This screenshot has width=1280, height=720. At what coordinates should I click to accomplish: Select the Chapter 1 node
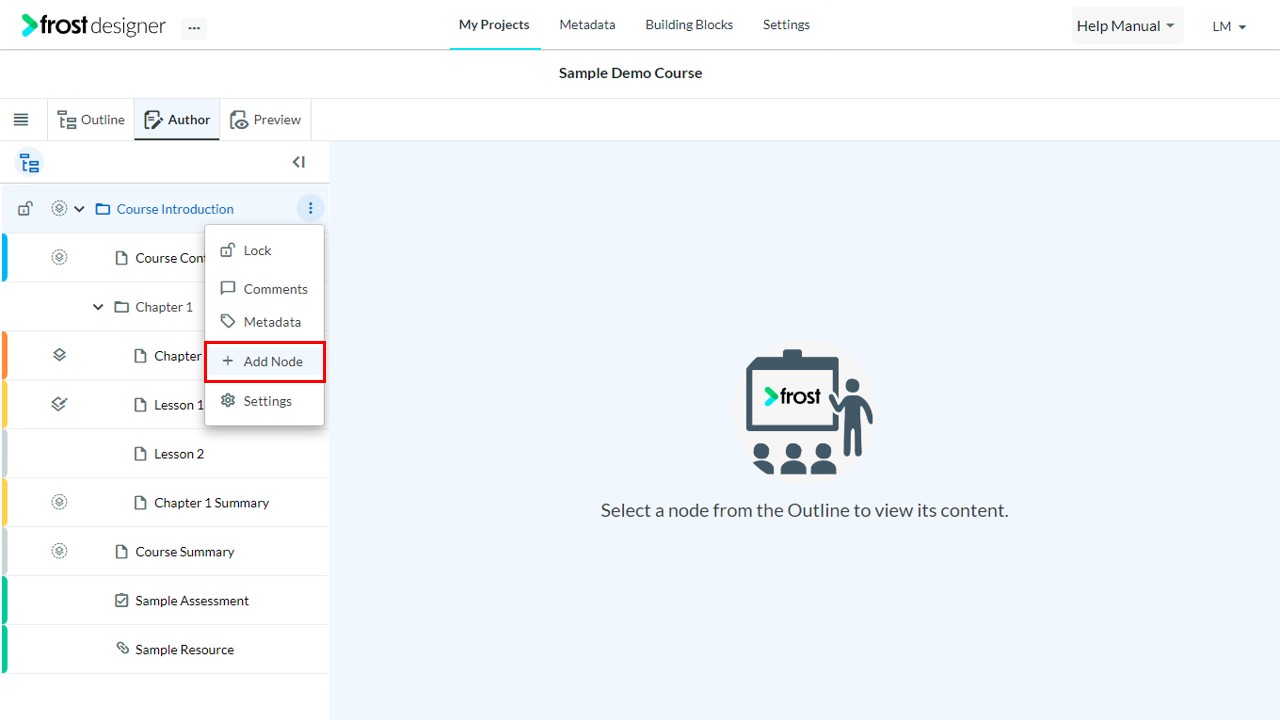[164, 307]
